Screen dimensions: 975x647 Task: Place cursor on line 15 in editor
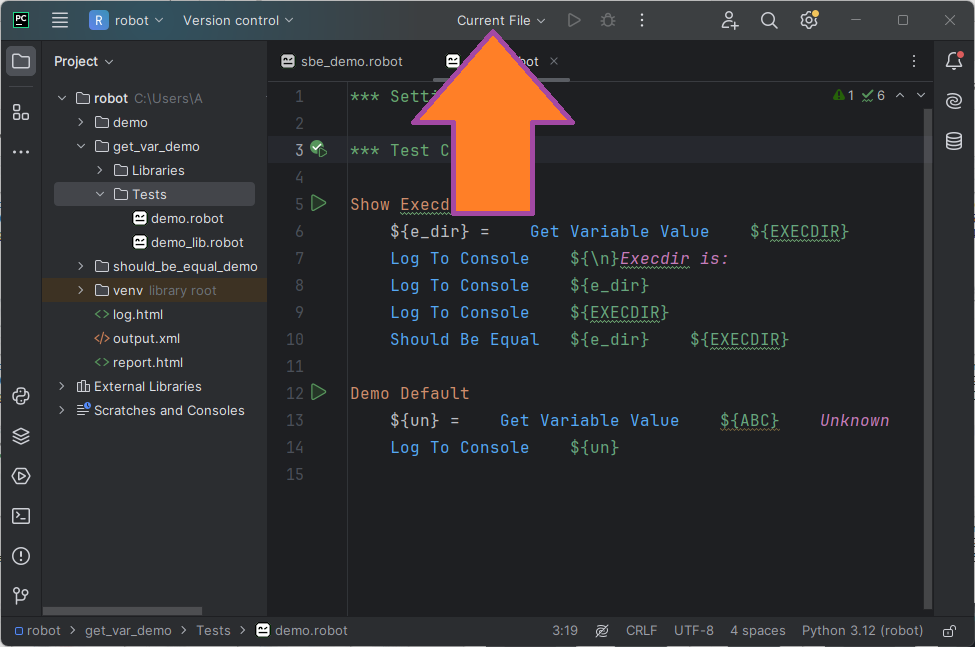(x=634, y=474)
